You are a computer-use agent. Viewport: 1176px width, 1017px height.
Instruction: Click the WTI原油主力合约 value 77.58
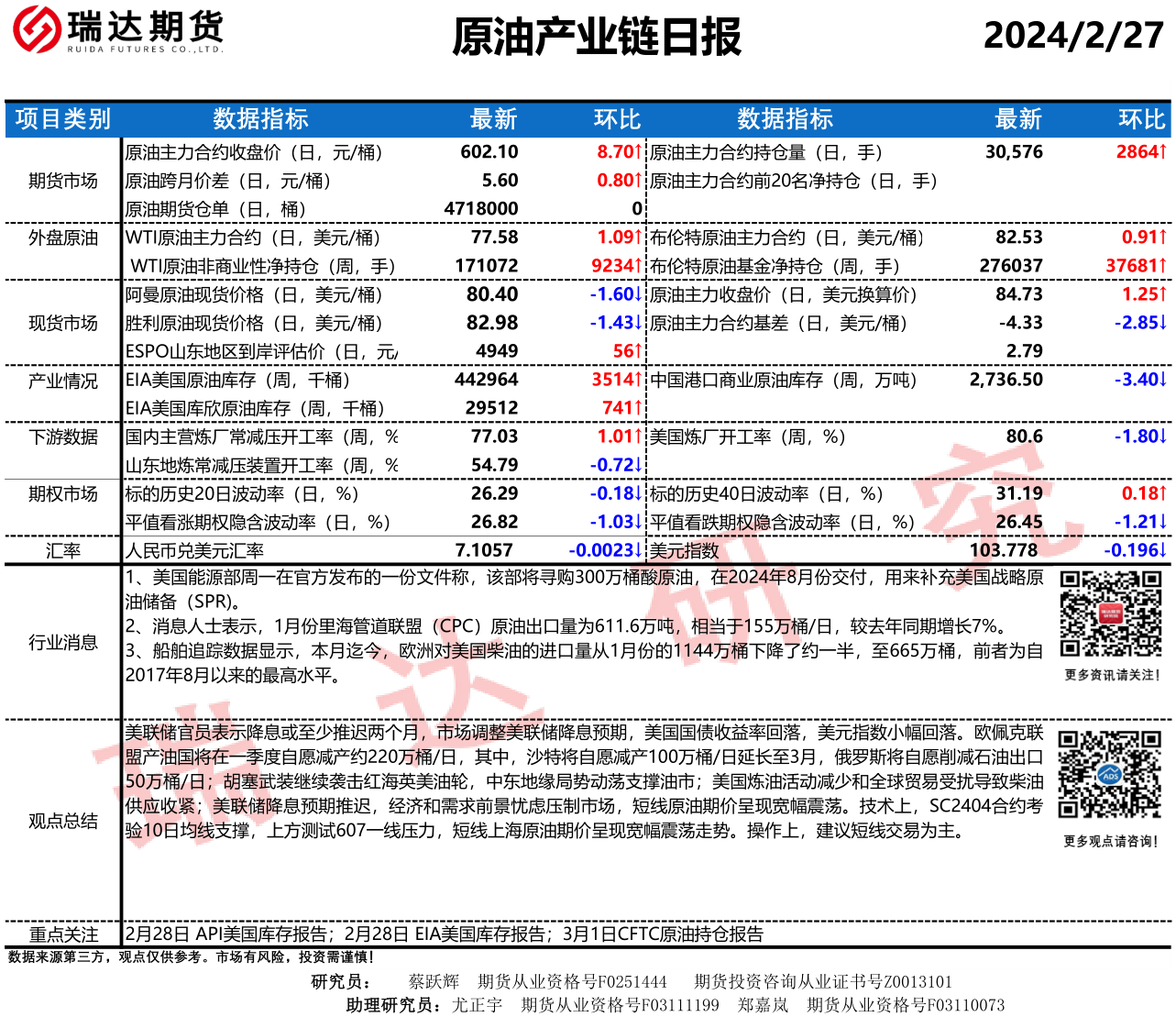pyautogui.click(x=494, y=238)
